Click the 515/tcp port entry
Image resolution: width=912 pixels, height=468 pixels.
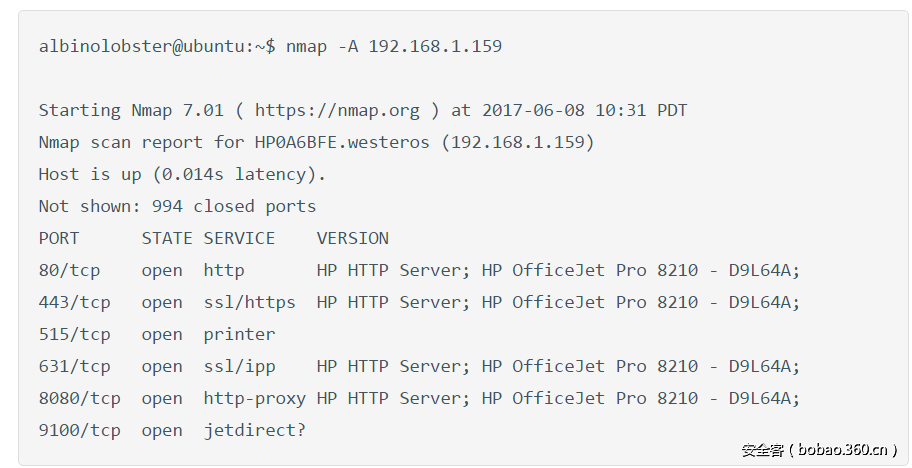click(75, 334)
